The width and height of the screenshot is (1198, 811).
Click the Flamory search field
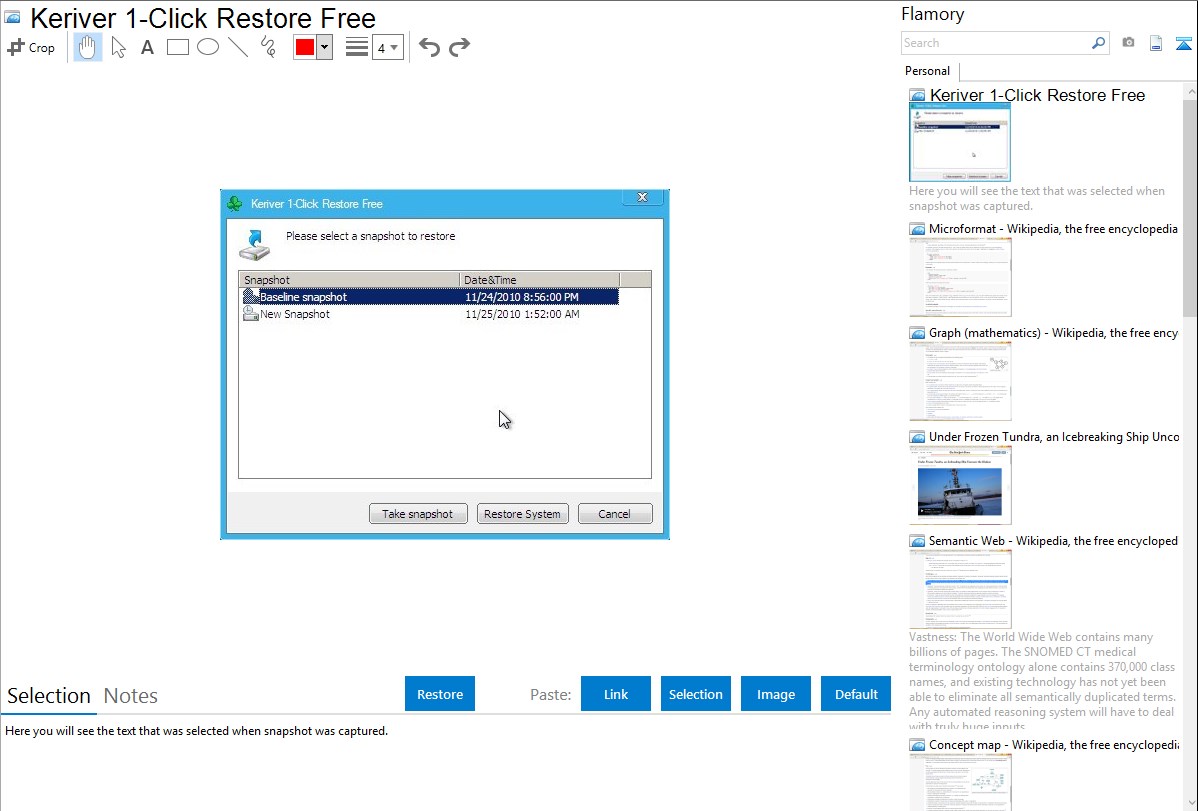coord(996,43)
